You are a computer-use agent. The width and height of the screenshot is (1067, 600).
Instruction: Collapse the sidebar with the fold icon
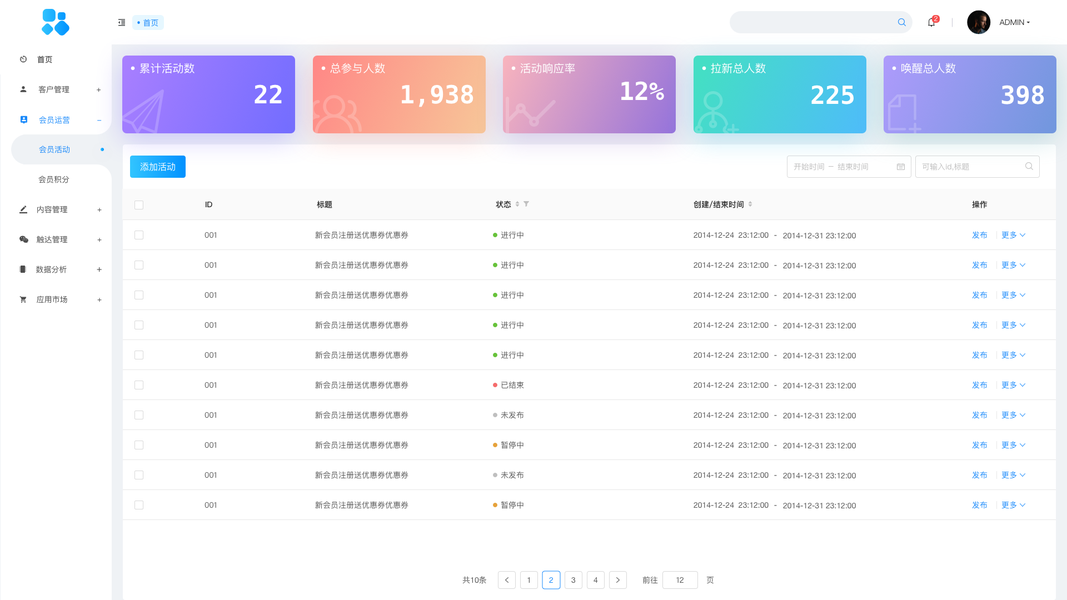click(x=121, y=22)
